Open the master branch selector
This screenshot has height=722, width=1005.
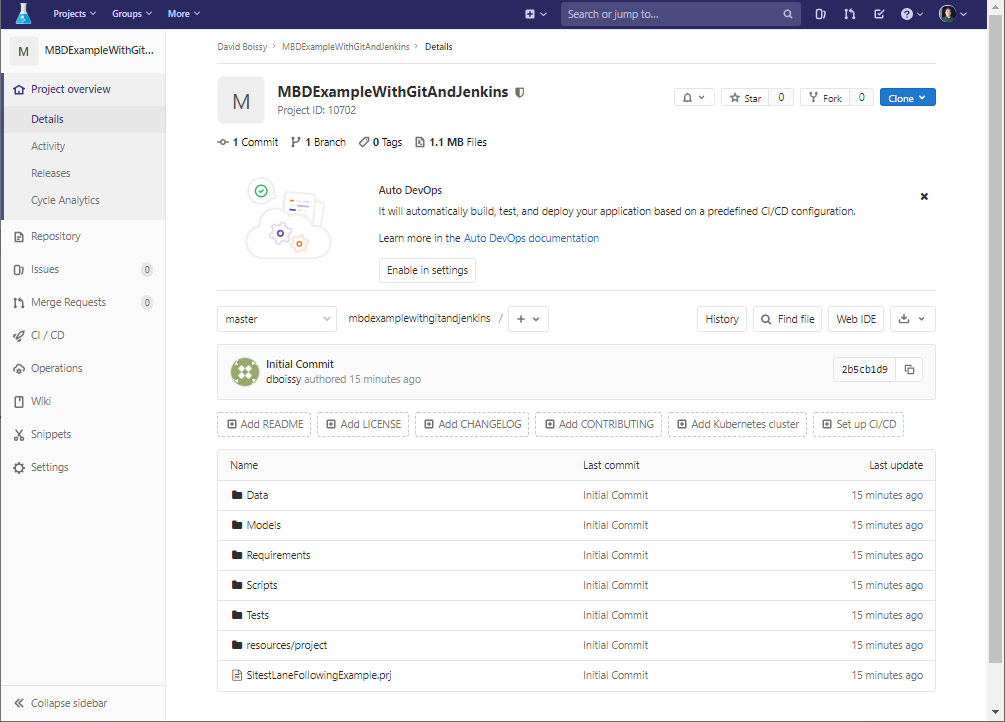tap(276, 319)
